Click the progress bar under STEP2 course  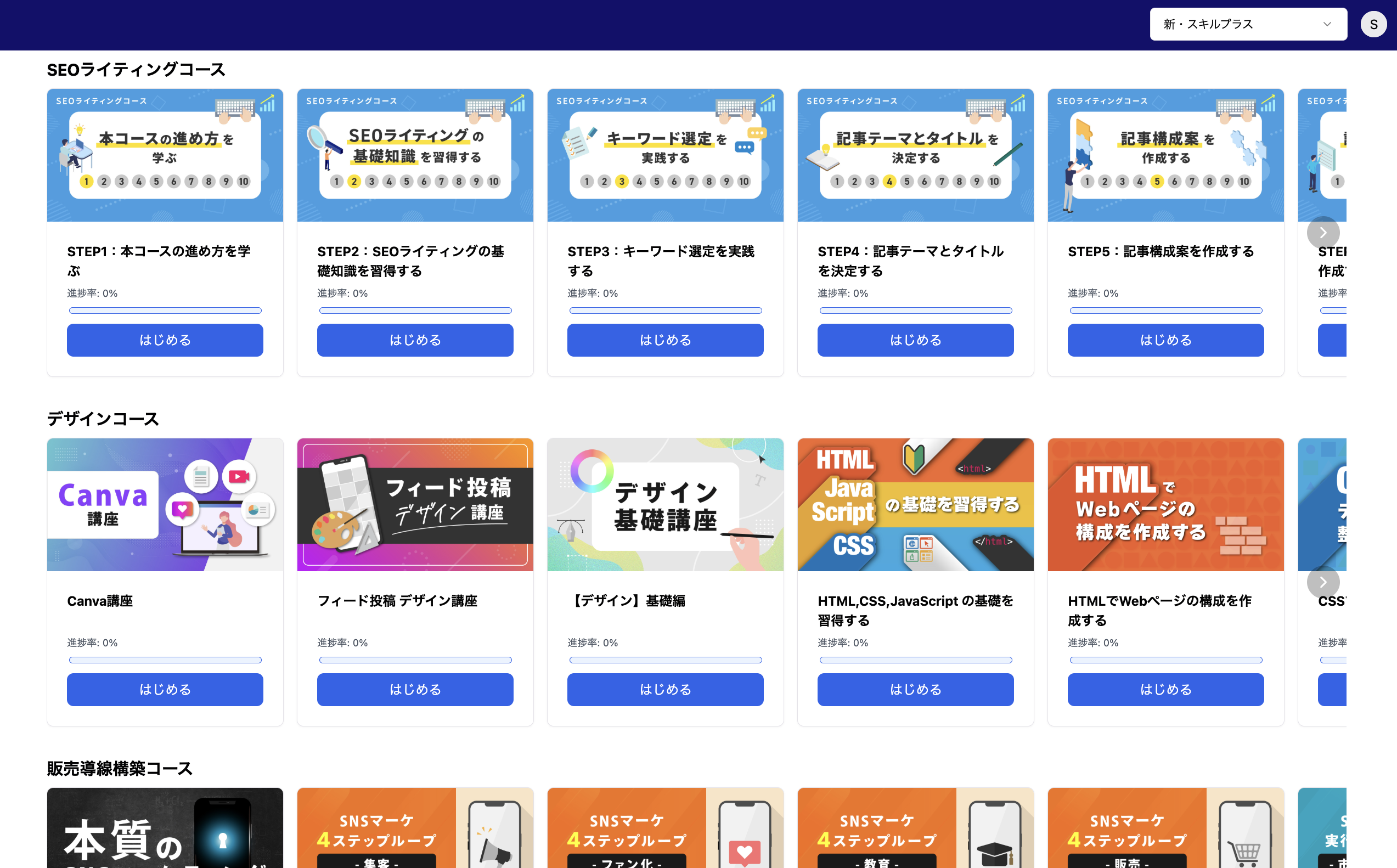(x=415, y=311)
